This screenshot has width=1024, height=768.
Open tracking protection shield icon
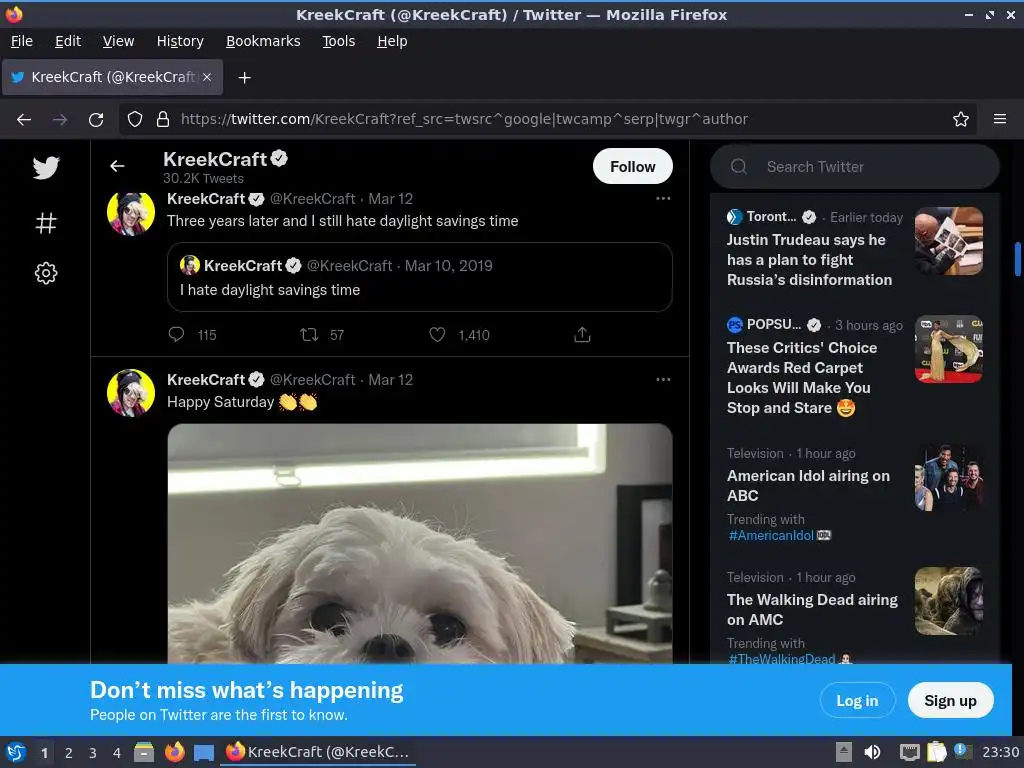coord(135,120)
